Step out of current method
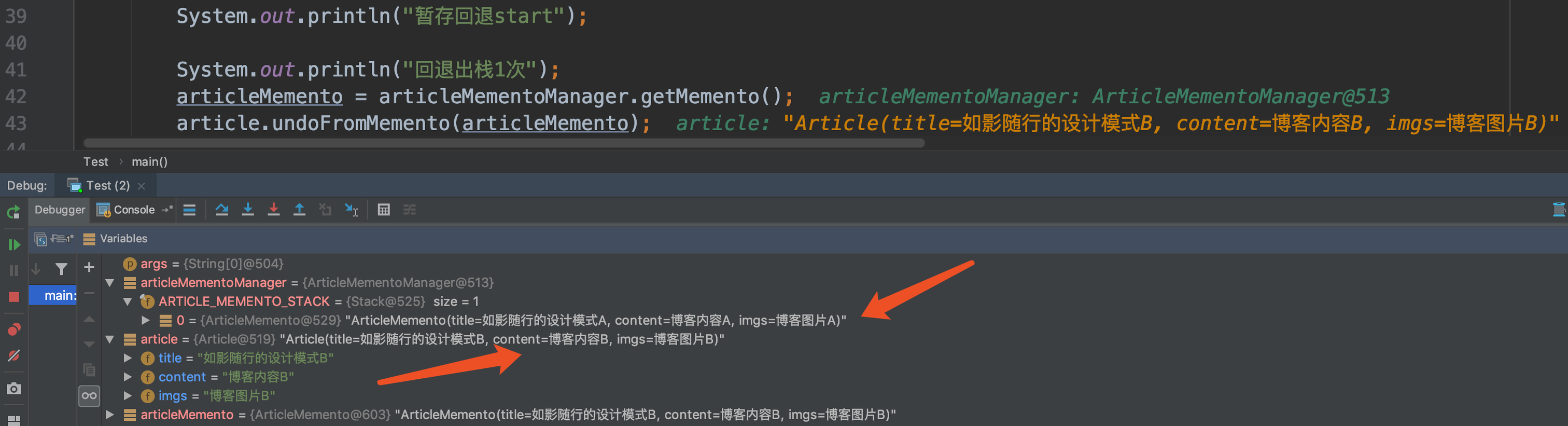Viewport: 1568px width, 426px height. pyautogui.click(x=300, y=210)
